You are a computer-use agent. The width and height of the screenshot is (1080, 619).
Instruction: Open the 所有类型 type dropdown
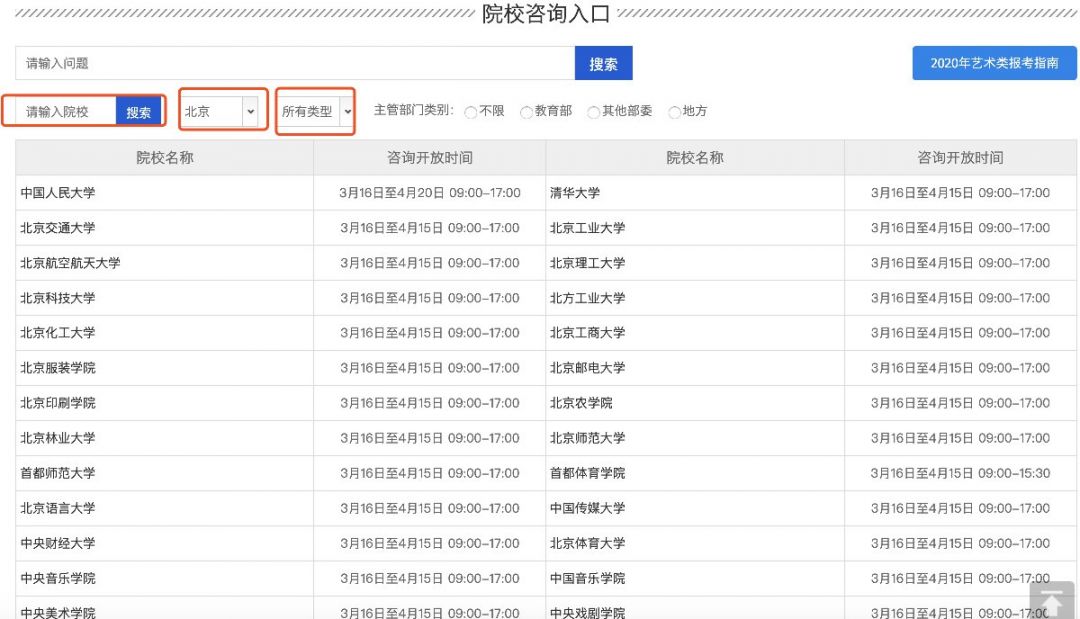tap(317, 111)
